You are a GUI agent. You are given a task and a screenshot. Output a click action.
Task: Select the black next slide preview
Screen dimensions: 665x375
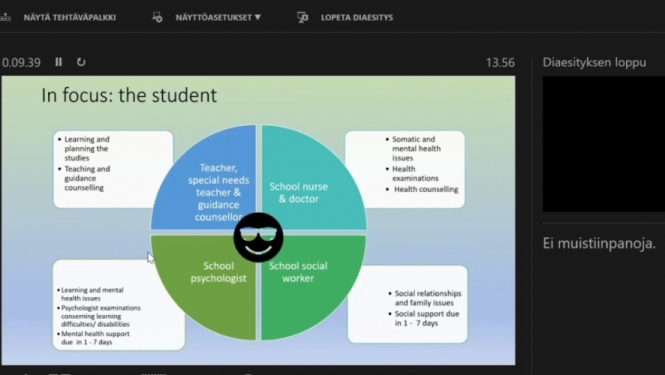click(x=604, y=144)
